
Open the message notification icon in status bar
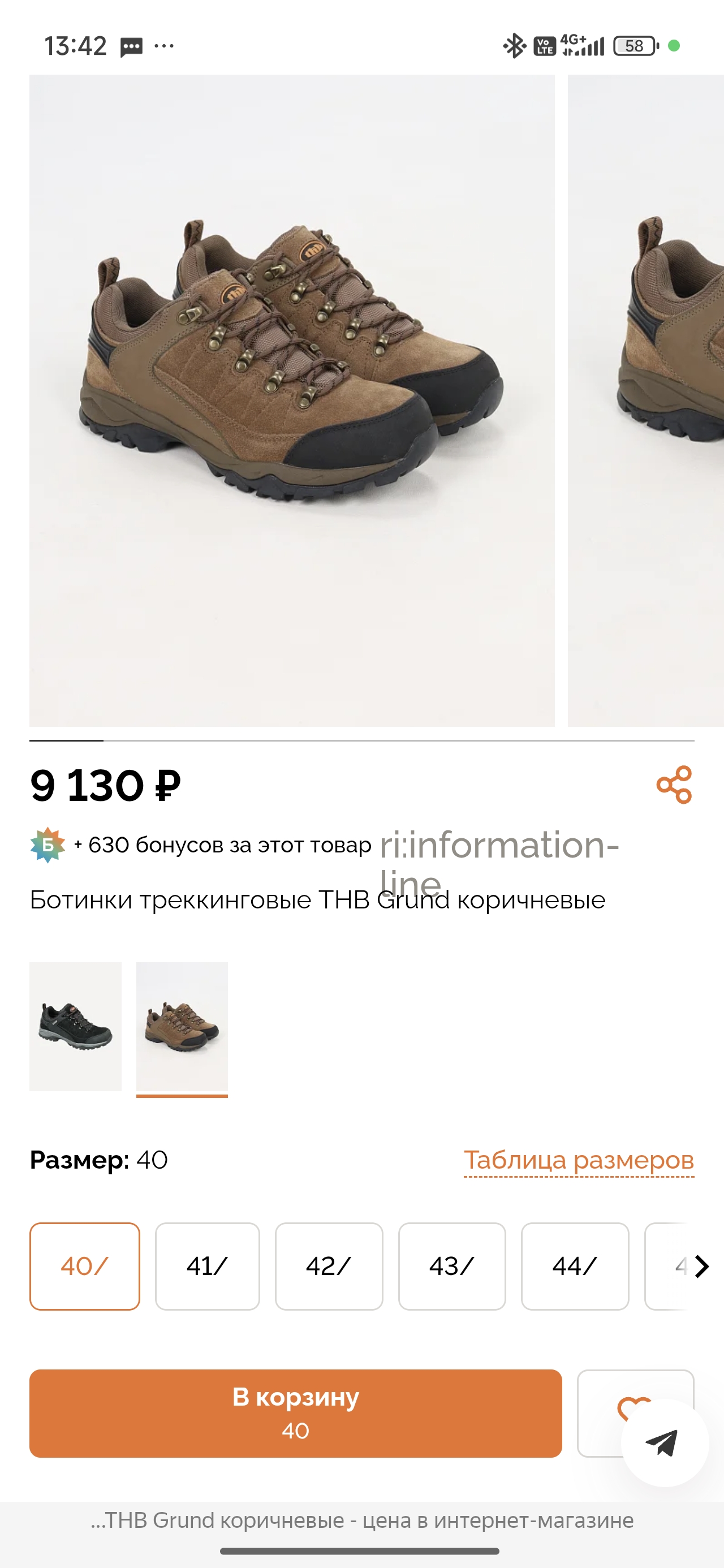tap(131, 47)
